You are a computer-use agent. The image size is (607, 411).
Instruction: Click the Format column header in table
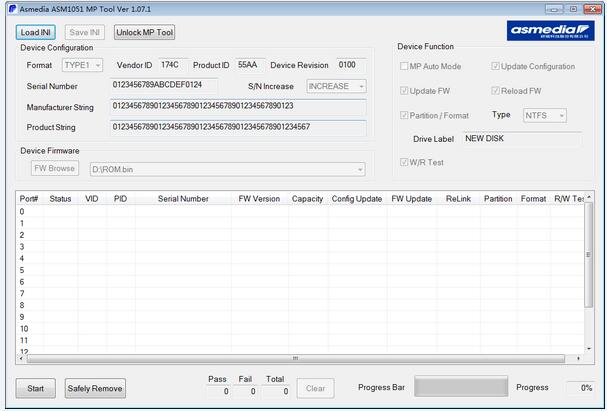click(x=533, y=199)
